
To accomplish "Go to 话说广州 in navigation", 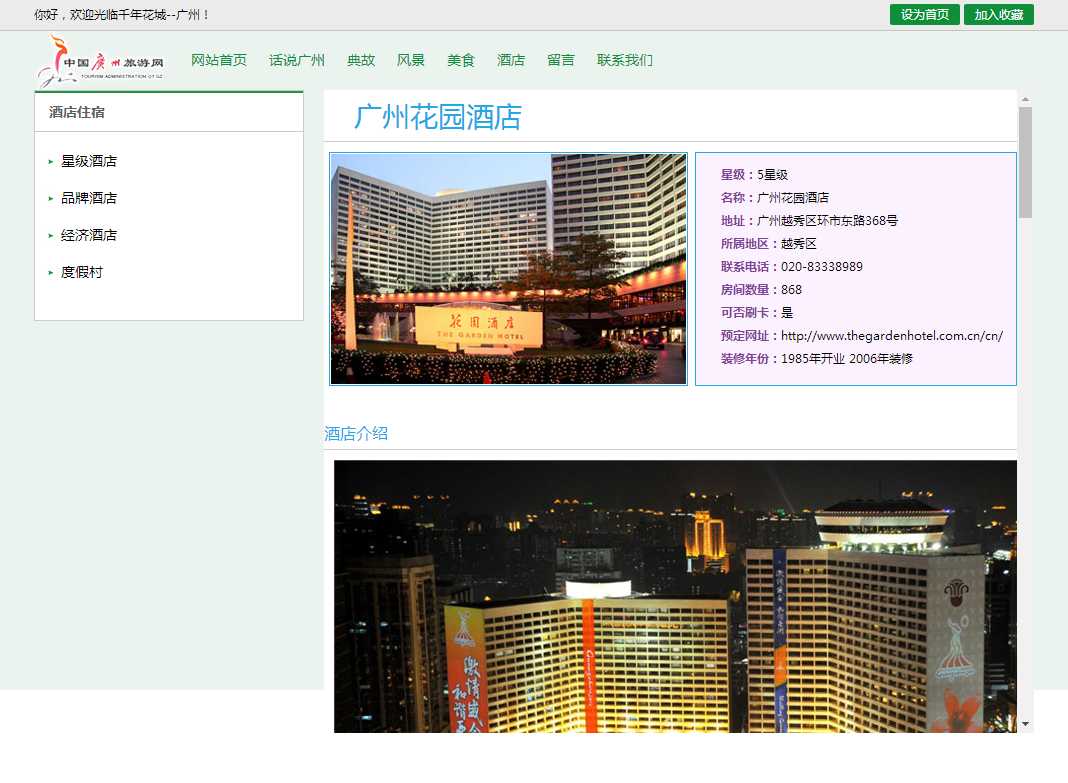I will click(297, 61).
